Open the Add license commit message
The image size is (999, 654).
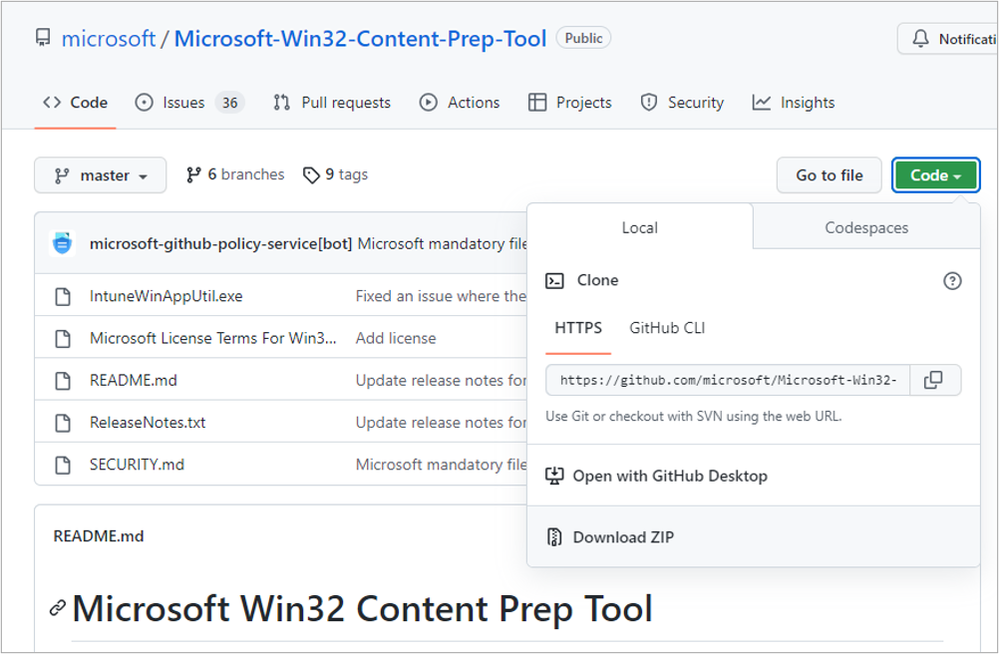[396, 338]
